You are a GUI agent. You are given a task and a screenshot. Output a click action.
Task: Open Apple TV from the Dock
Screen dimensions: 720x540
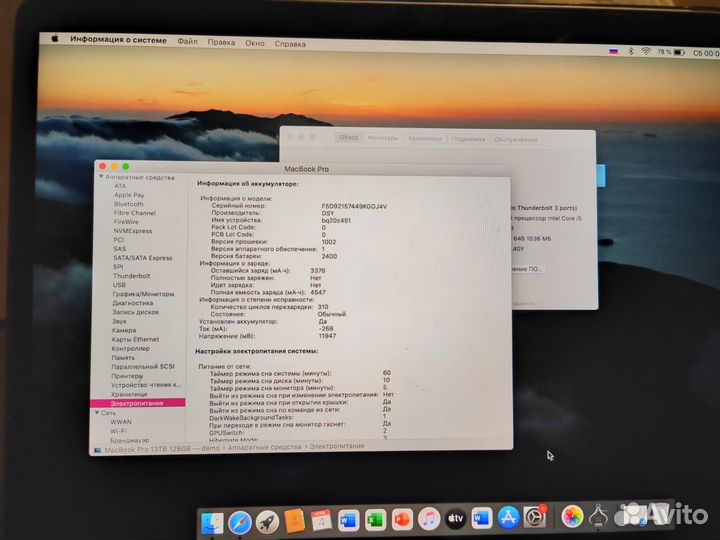[x=455, y=518]
